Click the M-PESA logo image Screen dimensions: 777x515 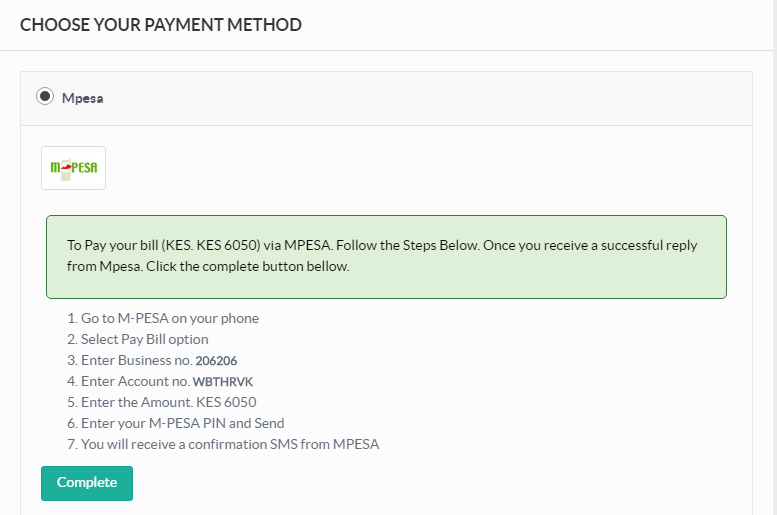pos(73,168)
